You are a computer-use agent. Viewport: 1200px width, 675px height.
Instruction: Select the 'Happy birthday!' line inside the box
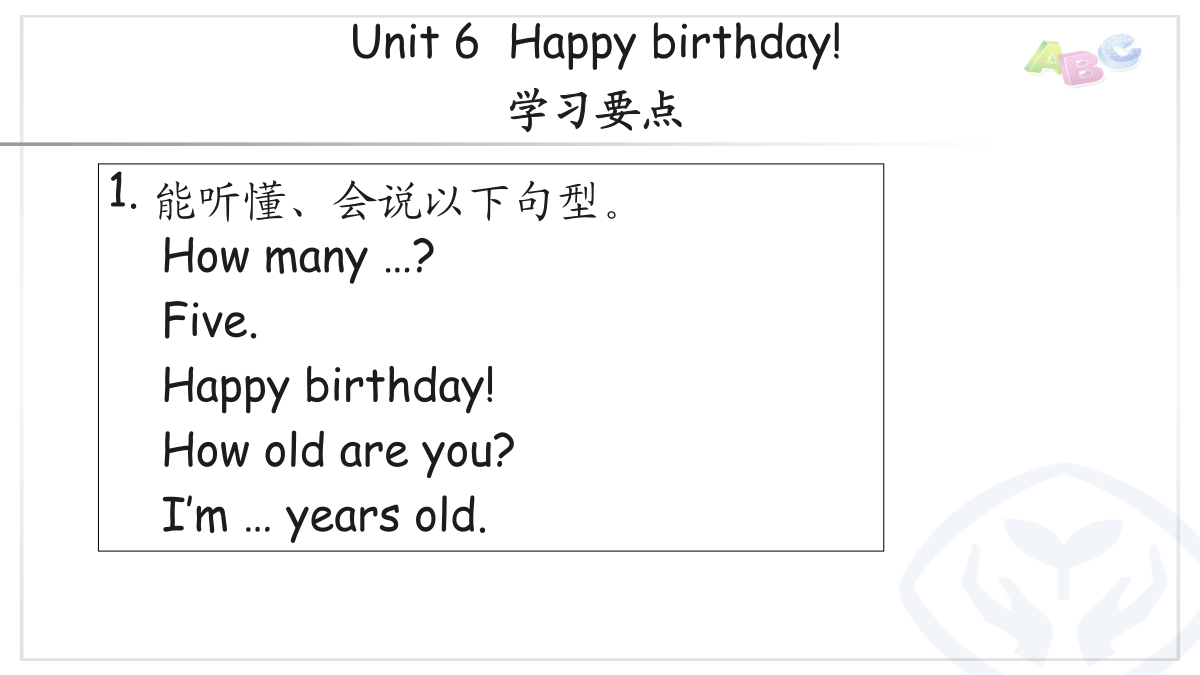click(328, 387)
